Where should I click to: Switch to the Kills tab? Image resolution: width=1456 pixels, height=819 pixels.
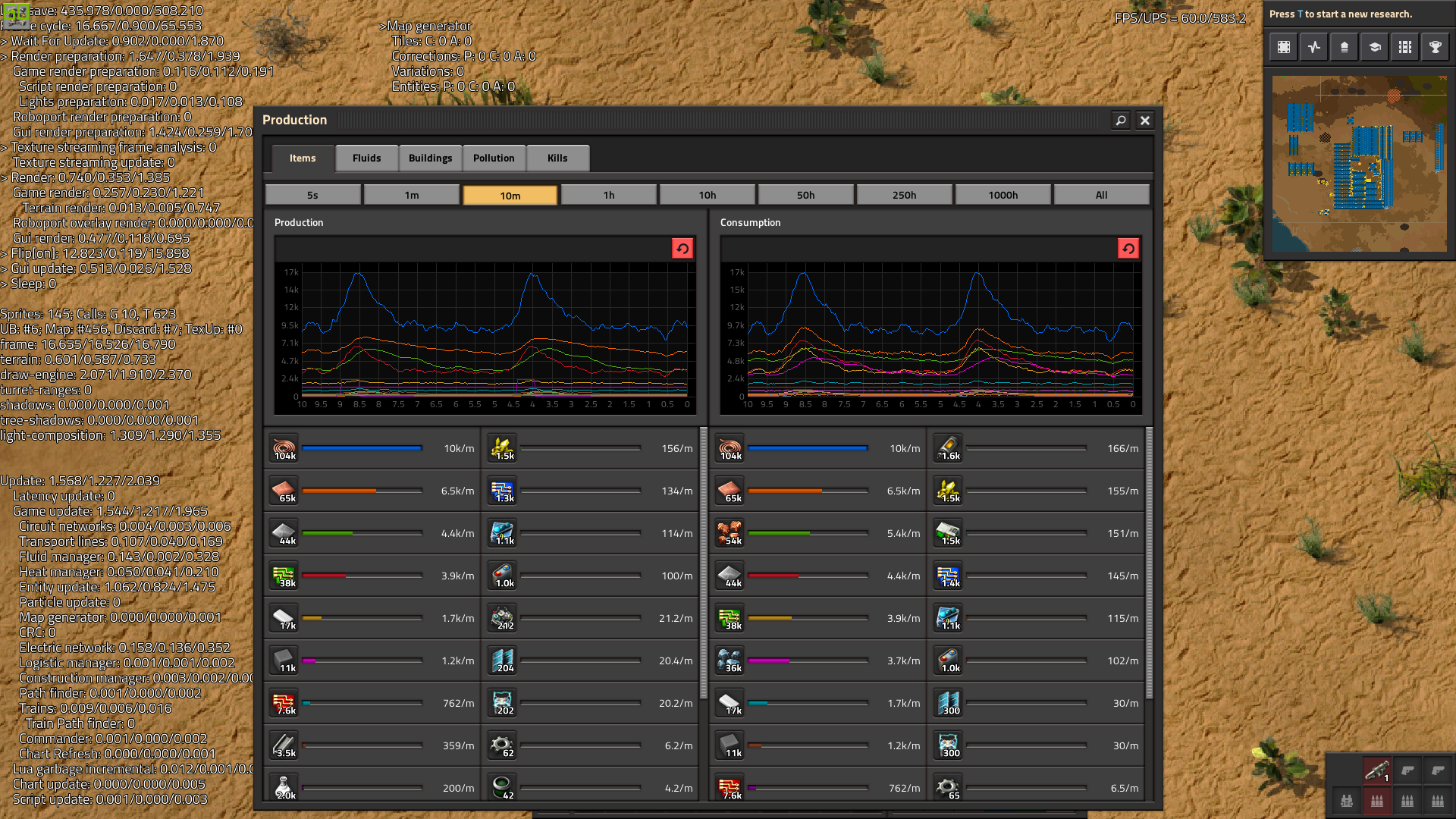pos(557,158)
